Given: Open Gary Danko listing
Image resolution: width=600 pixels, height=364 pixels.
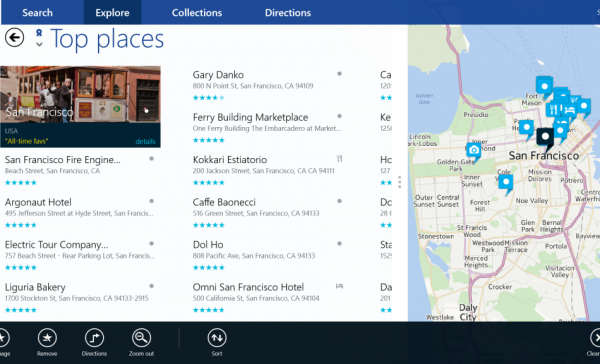Looking at the screenshot, I should pos(267,86).
